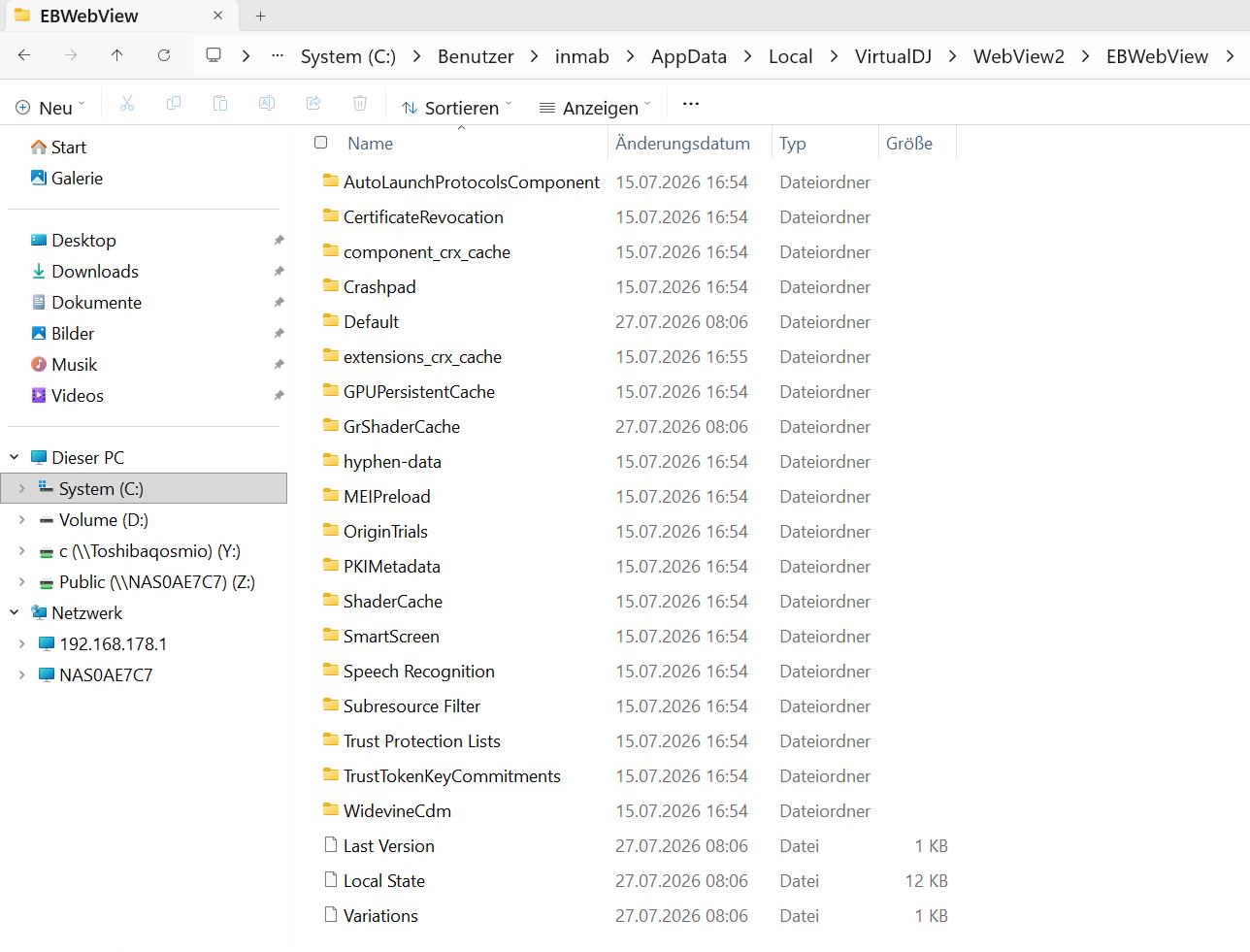This screenshot has width=1250, height=952.
Task: Open chevron after EBWebView in breadcrumb
Action: pos(1230,55)
